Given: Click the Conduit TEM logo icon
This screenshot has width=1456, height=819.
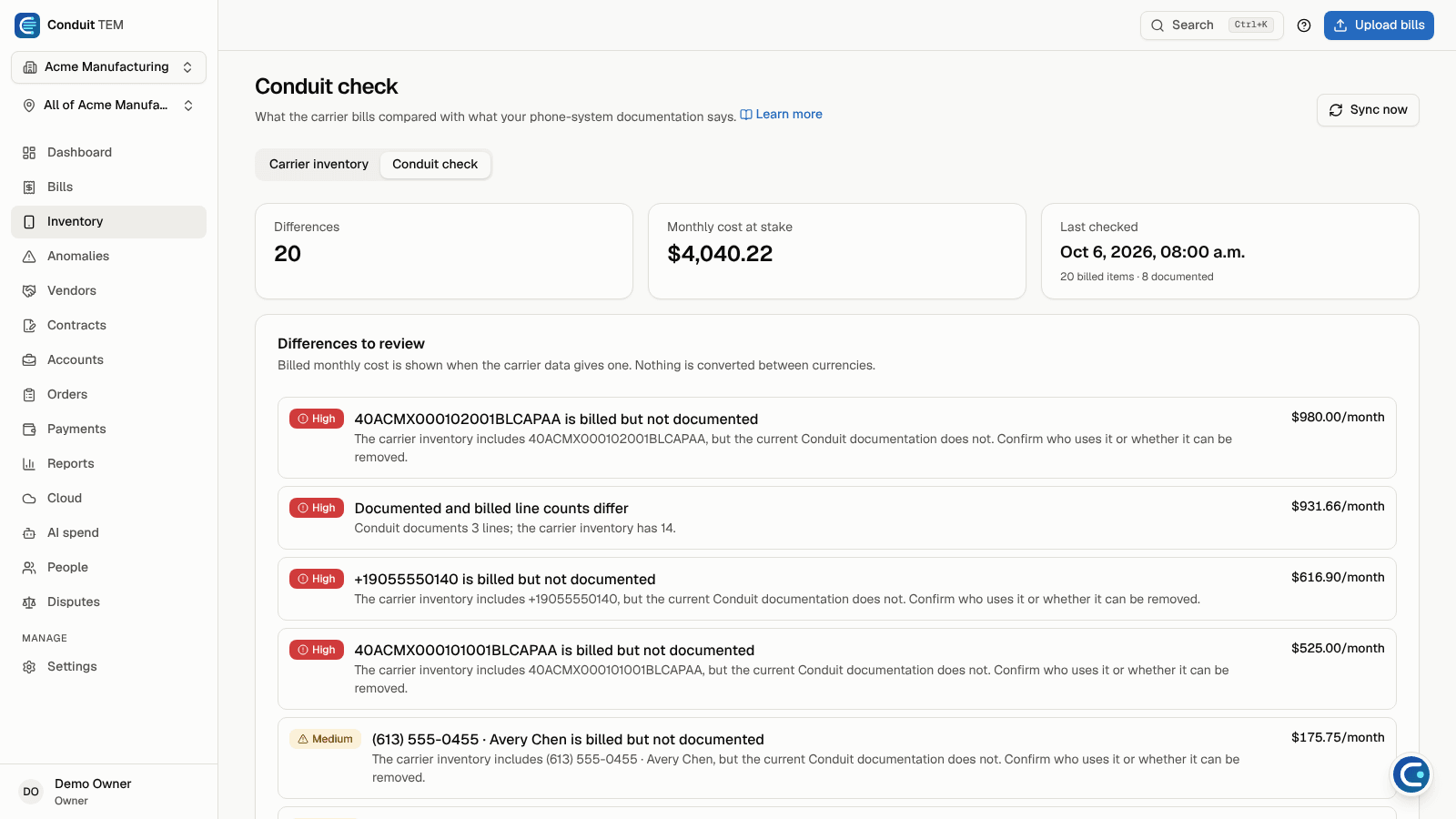Looking at the screenshot, I should pos(27,25).
